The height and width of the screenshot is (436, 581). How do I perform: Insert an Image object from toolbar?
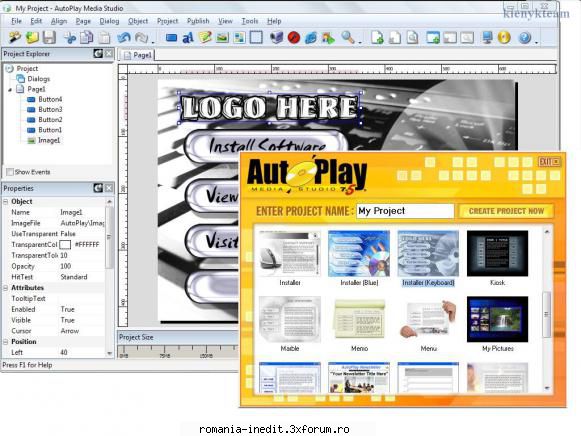point(222,37)
